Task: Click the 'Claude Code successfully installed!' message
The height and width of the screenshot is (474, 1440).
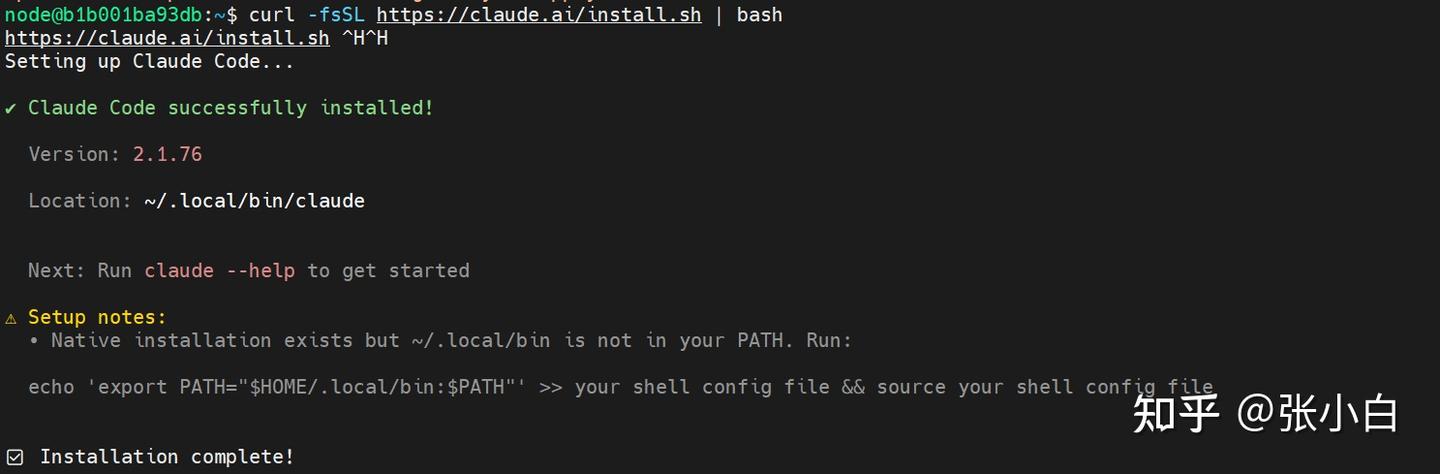Action: [231, 108]
